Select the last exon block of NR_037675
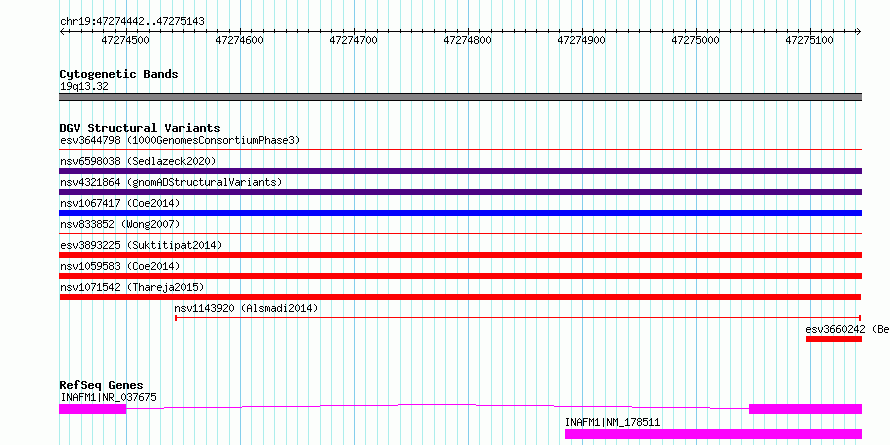The width and height of the screenshot is (890, 445). 805,409
